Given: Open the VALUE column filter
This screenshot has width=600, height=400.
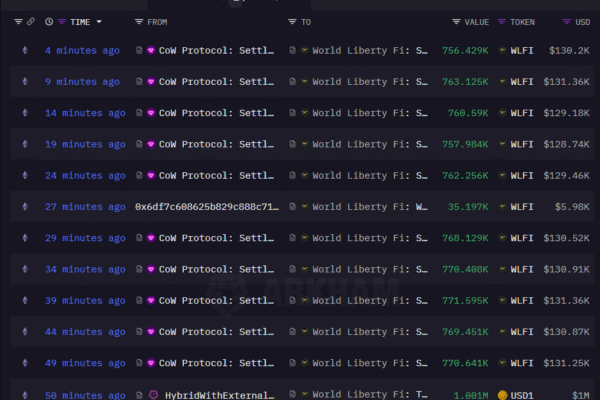Looking at the screenshot, I should pos(456,21).
